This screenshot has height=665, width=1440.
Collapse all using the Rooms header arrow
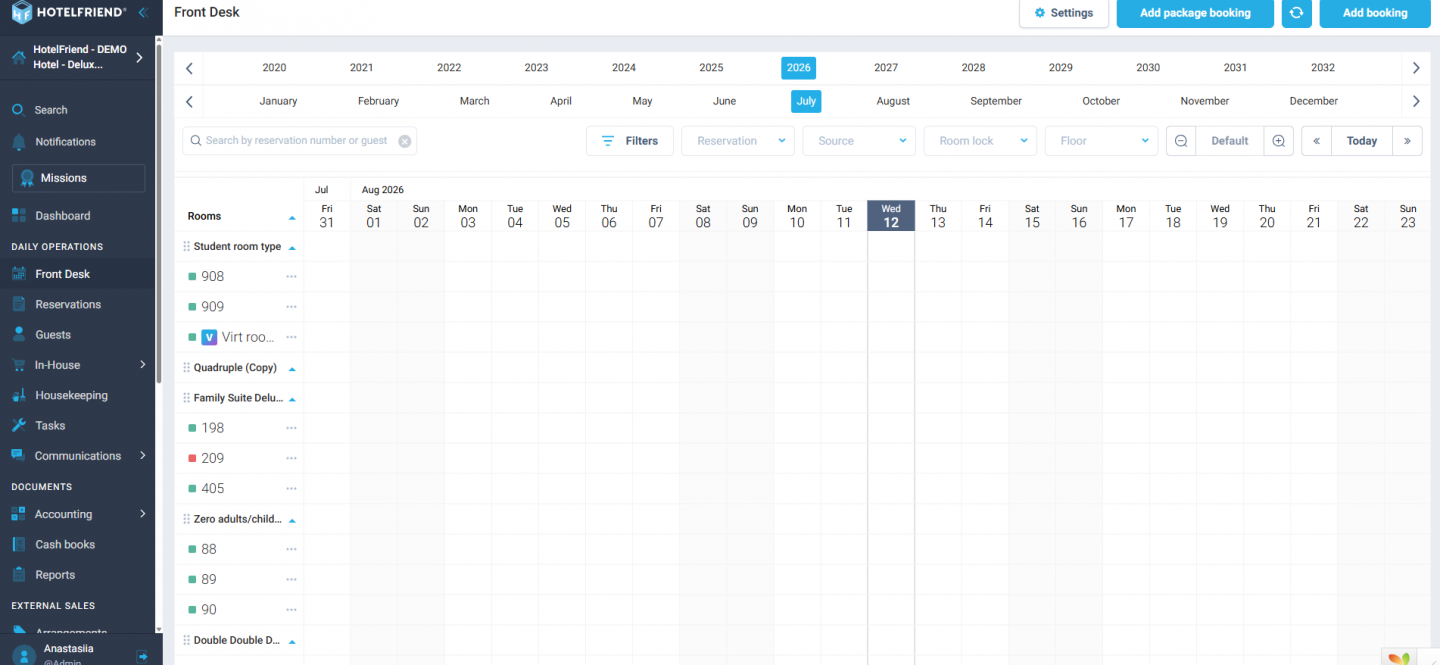292,217
